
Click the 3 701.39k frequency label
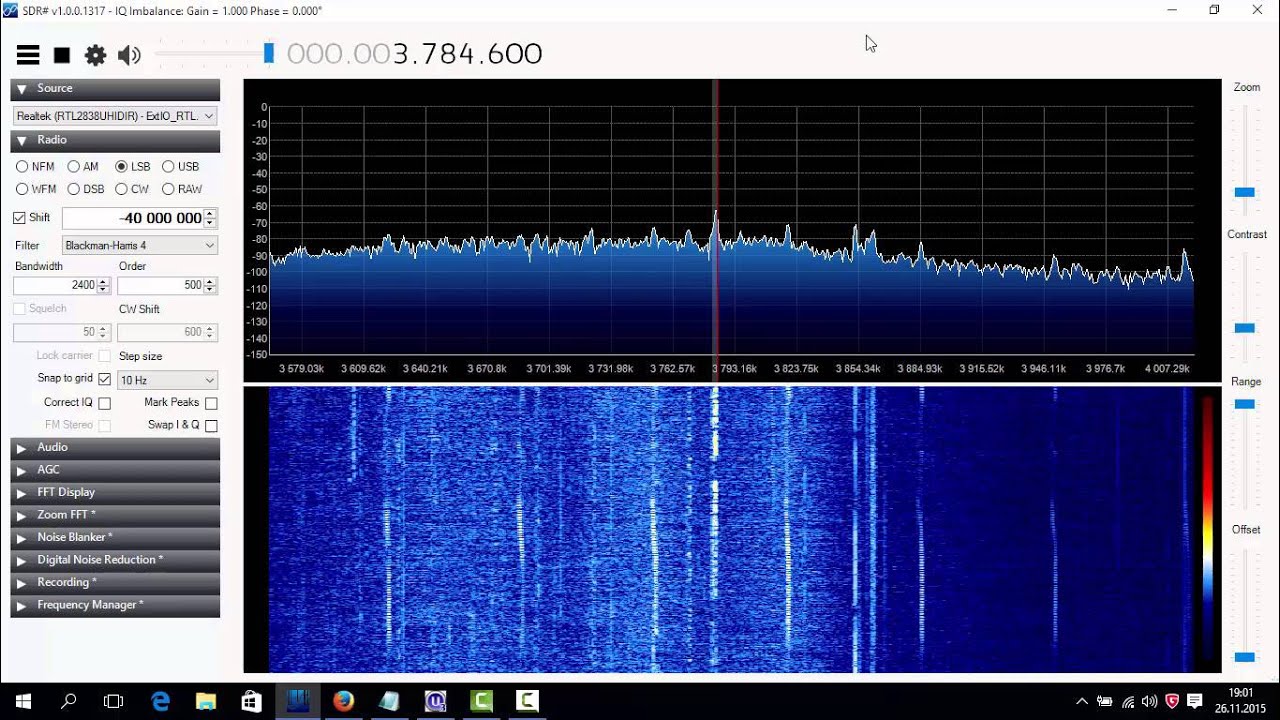[x=549, y=369]
